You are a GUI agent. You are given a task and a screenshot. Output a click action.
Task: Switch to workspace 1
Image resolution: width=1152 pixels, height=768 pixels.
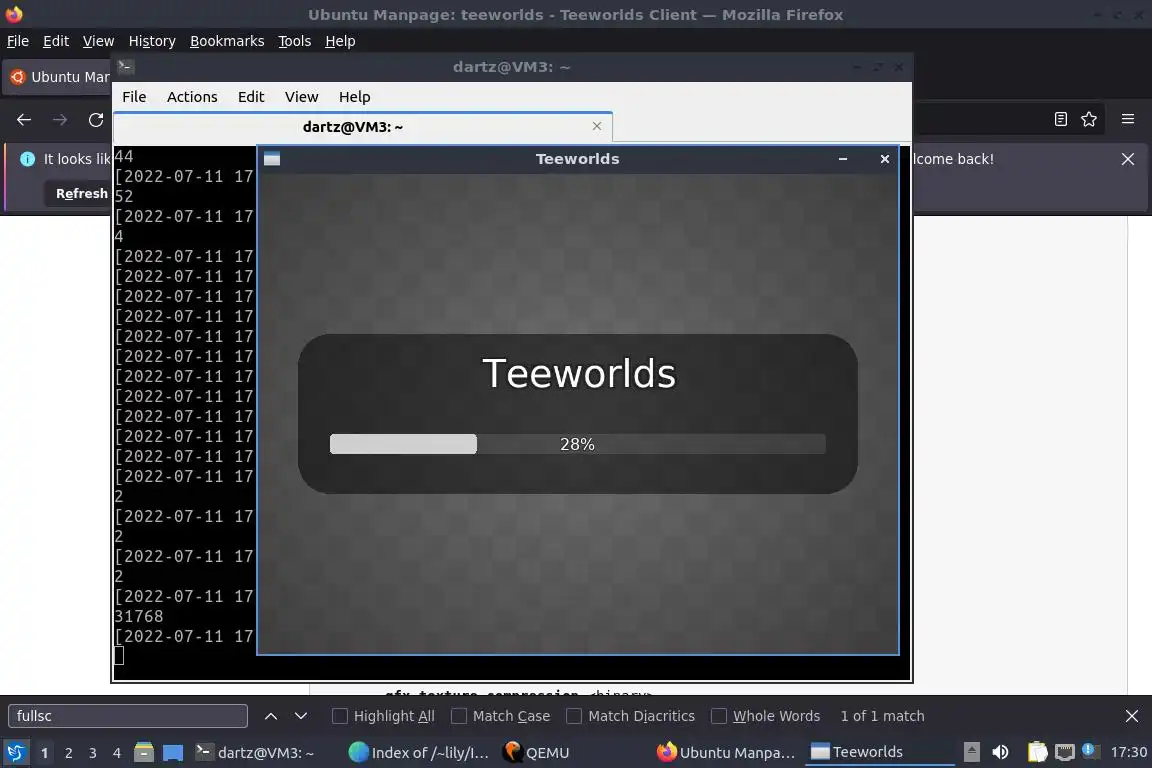(x=45, y=753)
